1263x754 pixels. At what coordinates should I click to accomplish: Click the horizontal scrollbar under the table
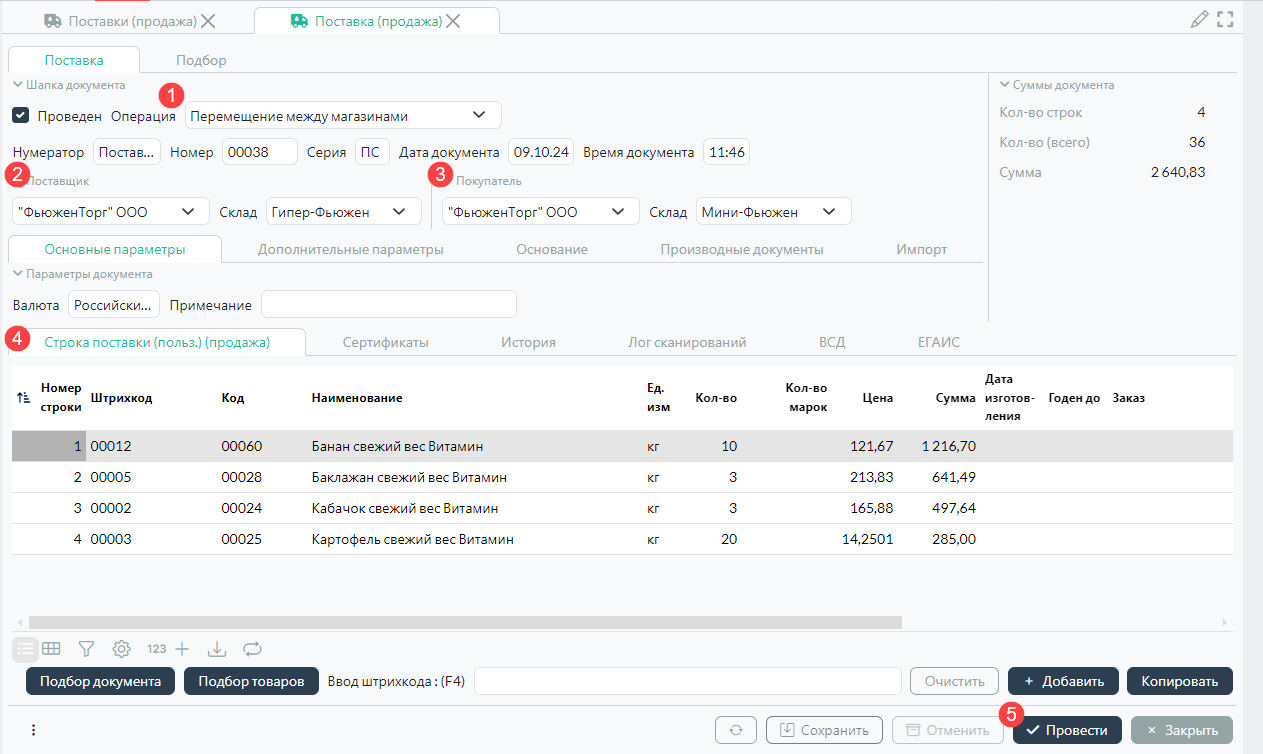[465, 622]
